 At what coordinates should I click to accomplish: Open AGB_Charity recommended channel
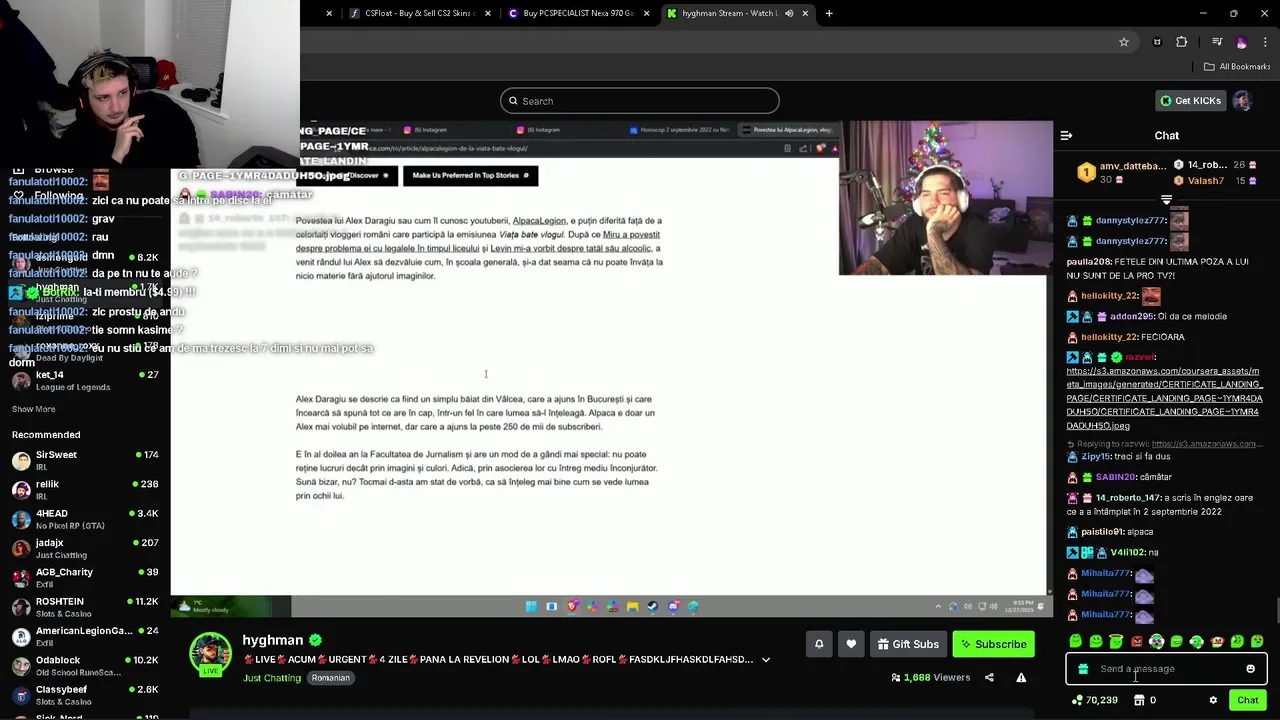point(85,577)
